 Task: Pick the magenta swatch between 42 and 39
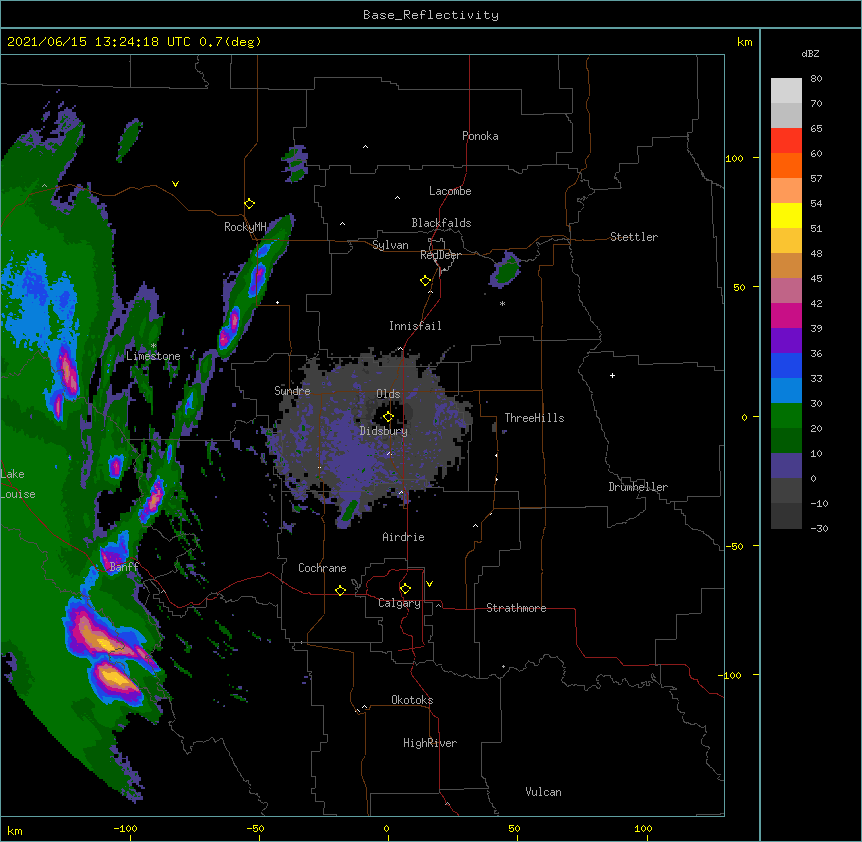[786, 315]
